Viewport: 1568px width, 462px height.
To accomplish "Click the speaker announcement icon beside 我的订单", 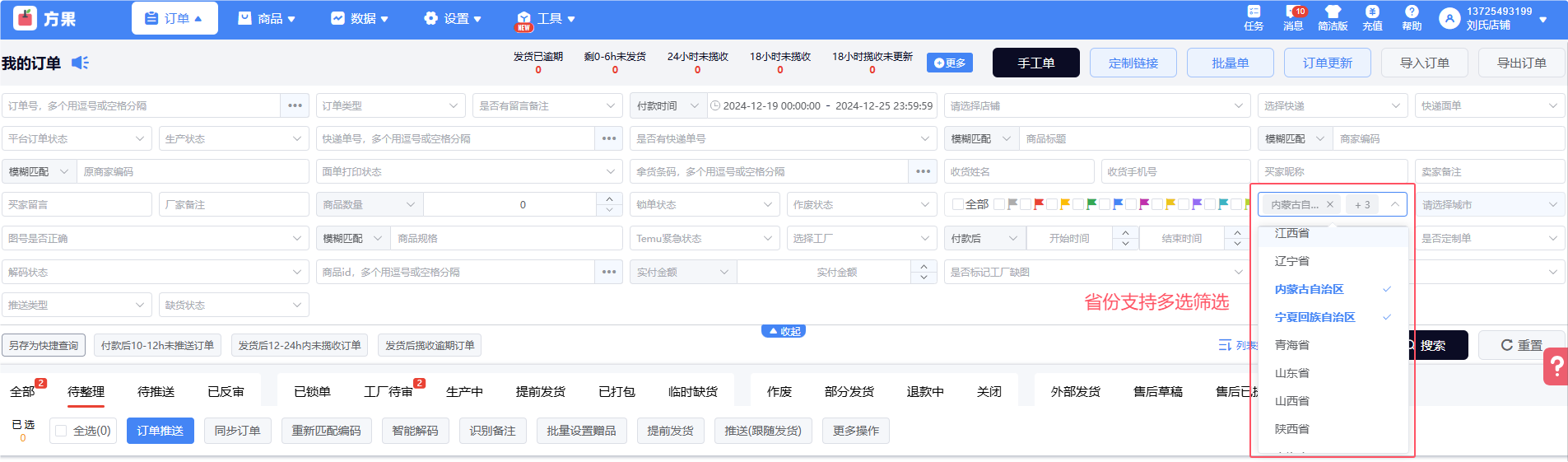I will coord(80,63).
